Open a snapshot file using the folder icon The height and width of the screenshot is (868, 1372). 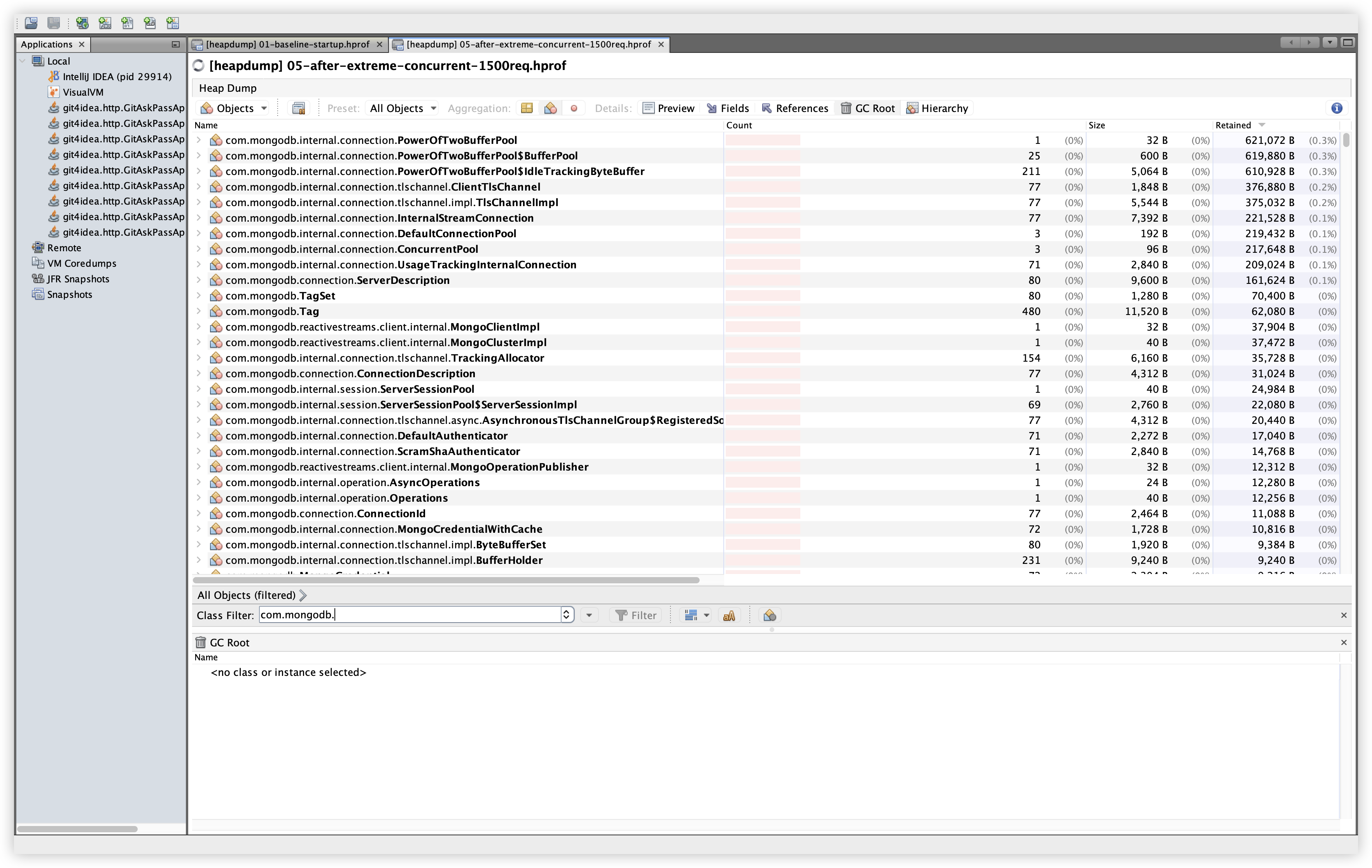[x=31, y=23]
